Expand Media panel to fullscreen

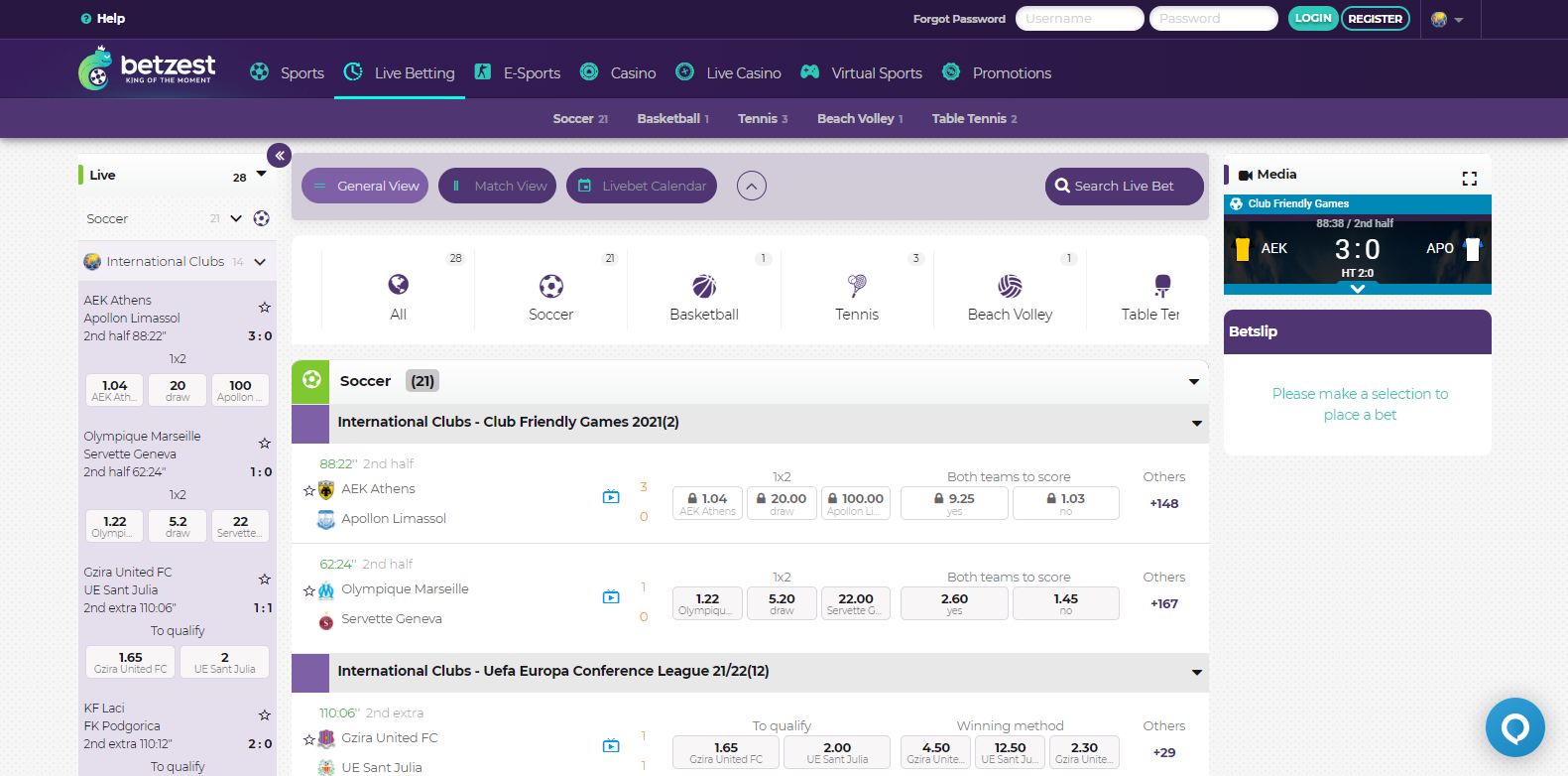click(x=1470, y=179)
